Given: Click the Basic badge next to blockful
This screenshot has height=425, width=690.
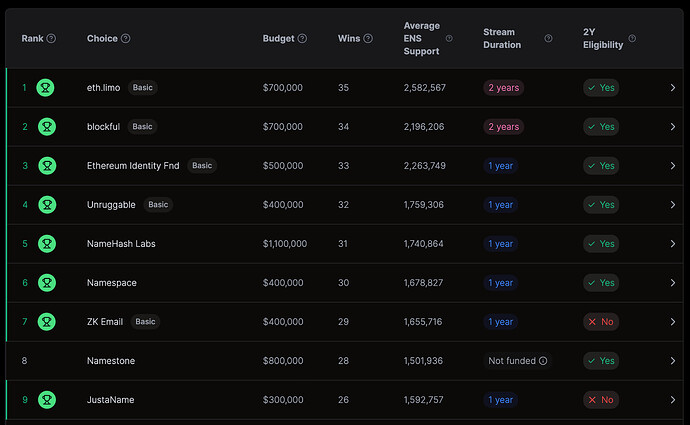Looking at the screenshot, I should [142, 127].
